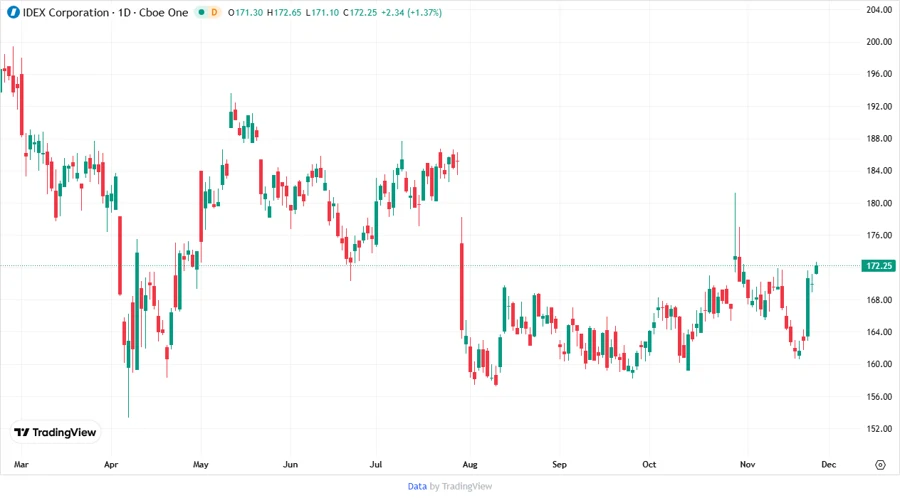
Task: Click the 168.00 price axis label
Action: tap(879, 300)
